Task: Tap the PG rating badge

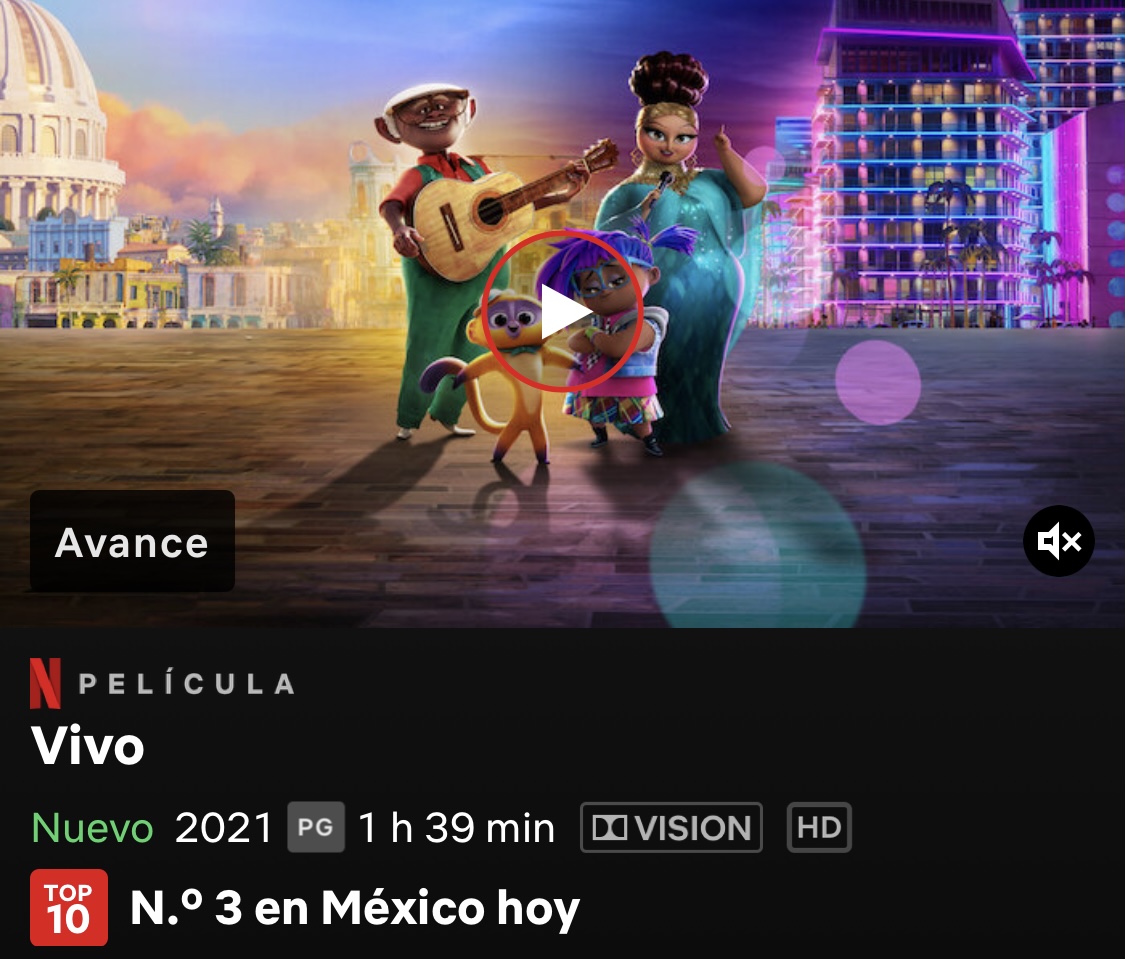Action: coord(316,827)
